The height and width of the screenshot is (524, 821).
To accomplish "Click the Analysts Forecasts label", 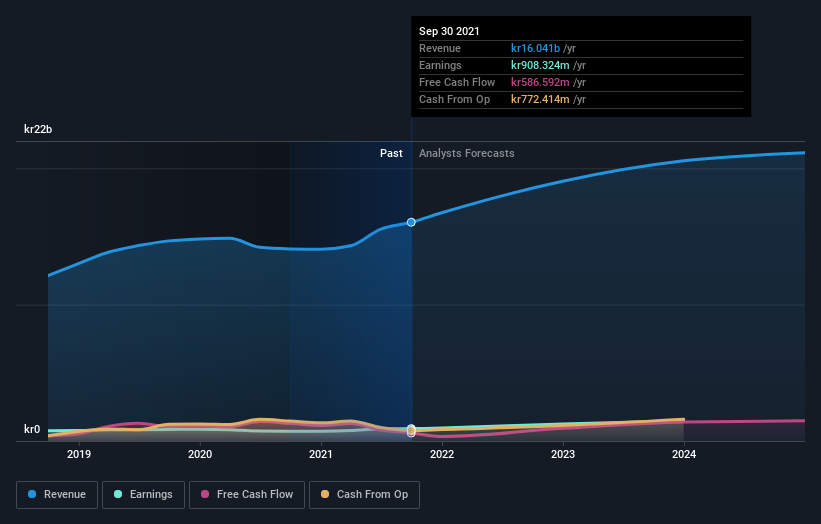I will point(467,153).
